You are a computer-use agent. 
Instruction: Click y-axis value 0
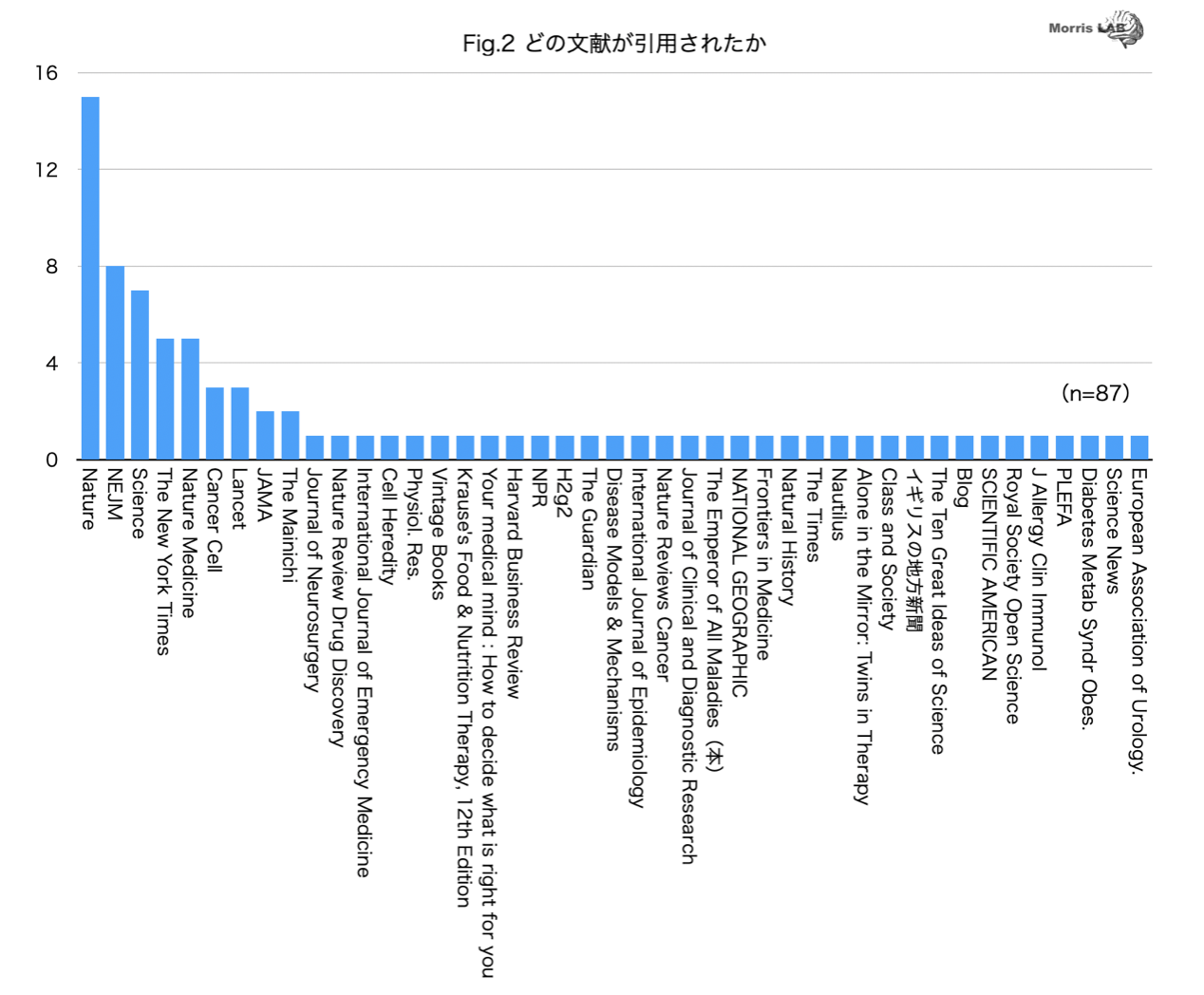pos(51,460)
